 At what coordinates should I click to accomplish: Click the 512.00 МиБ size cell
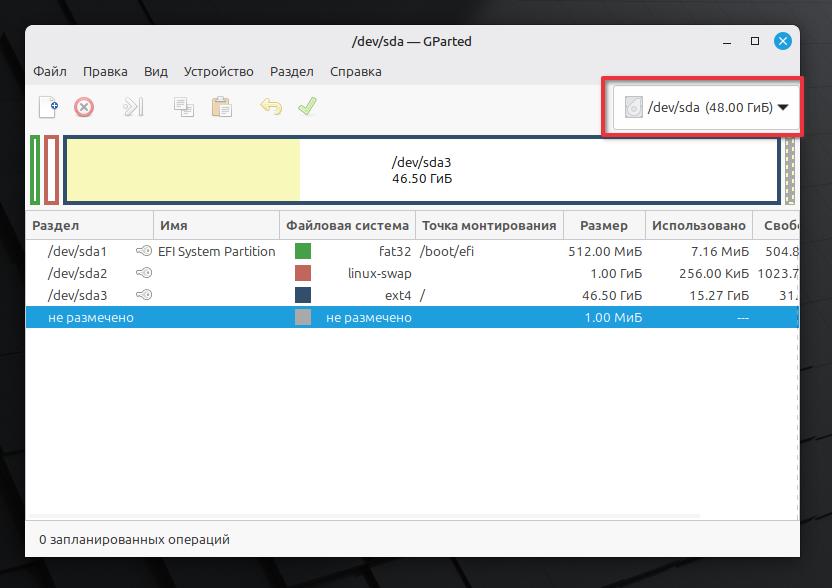click(605, 252)
